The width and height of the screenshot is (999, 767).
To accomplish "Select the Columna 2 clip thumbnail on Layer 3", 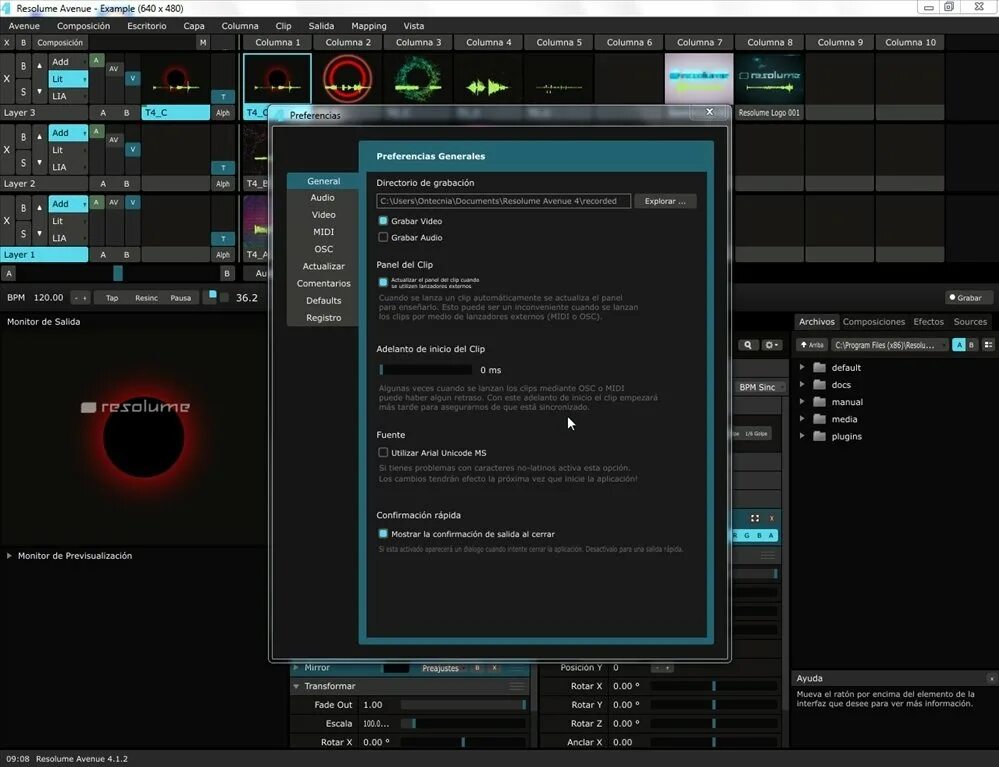I will click(347, 79).
